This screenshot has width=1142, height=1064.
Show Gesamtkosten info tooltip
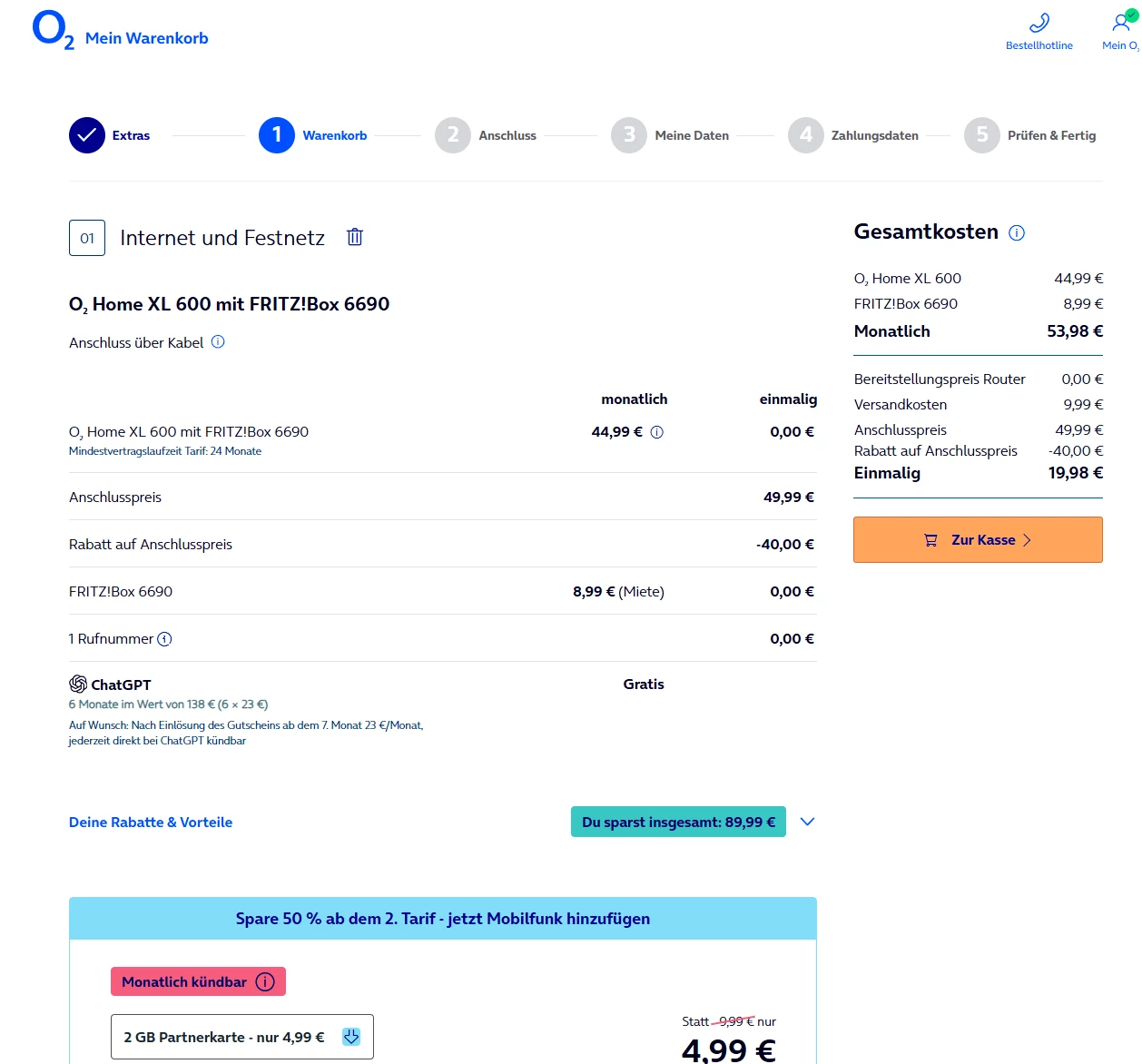(x=1017, y=232)
